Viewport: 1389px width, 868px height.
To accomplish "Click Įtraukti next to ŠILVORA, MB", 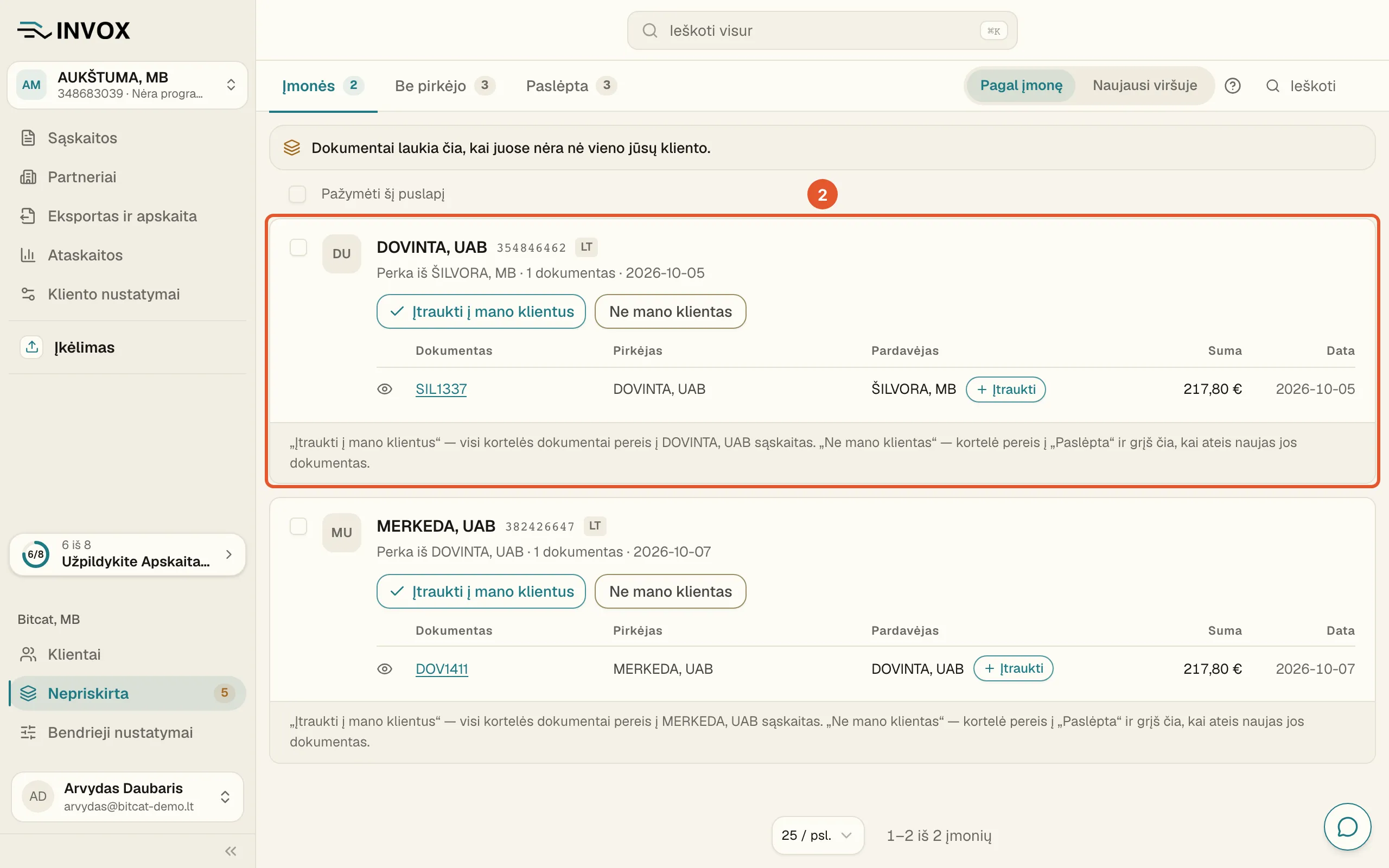I will coord(1005,389).
